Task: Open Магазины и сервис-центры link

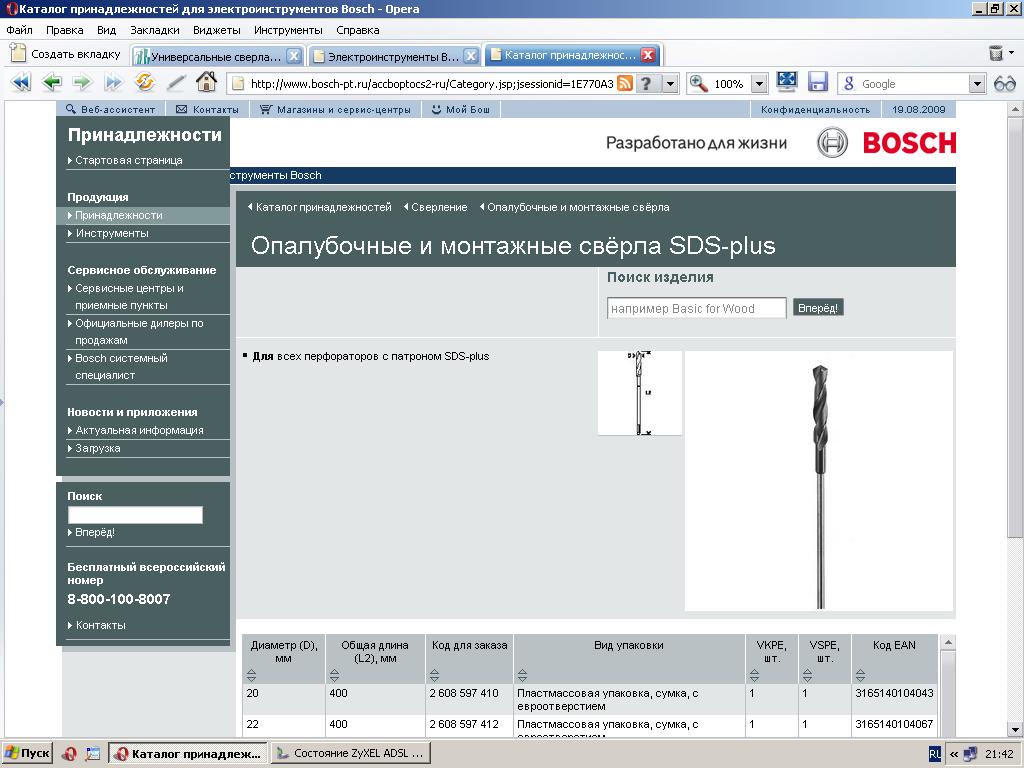Action: (336, 109)
